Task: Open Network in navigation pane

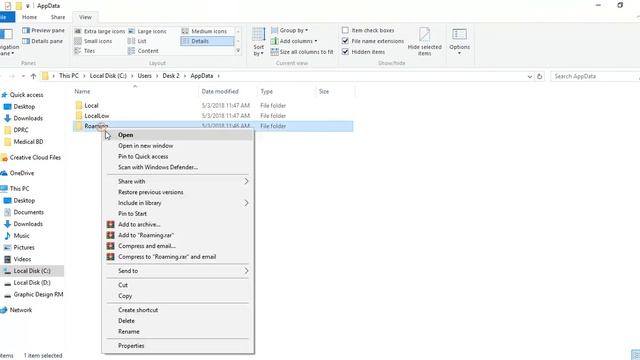Action: [17, 310]
